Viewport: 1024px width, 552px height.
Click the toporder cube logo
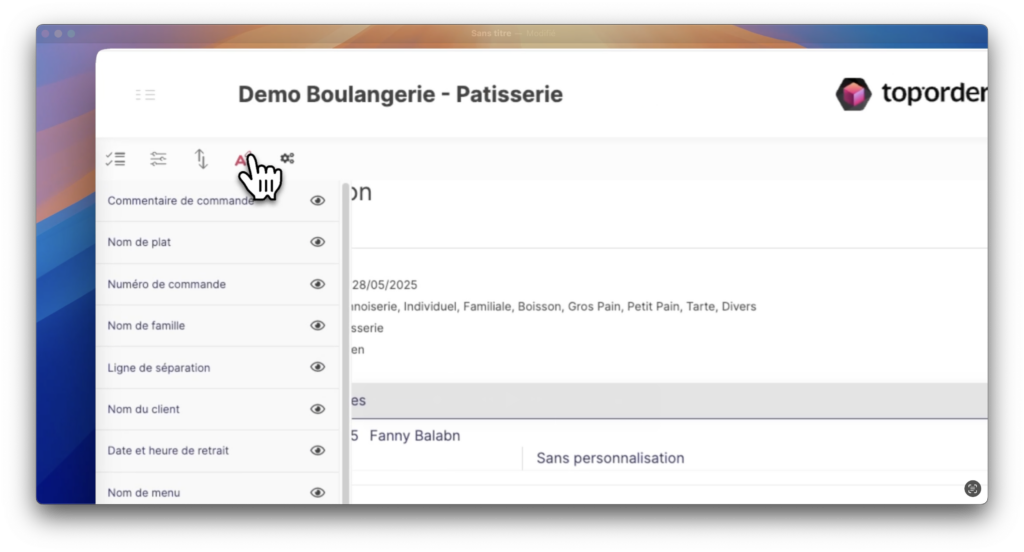(x=853, y=94)
